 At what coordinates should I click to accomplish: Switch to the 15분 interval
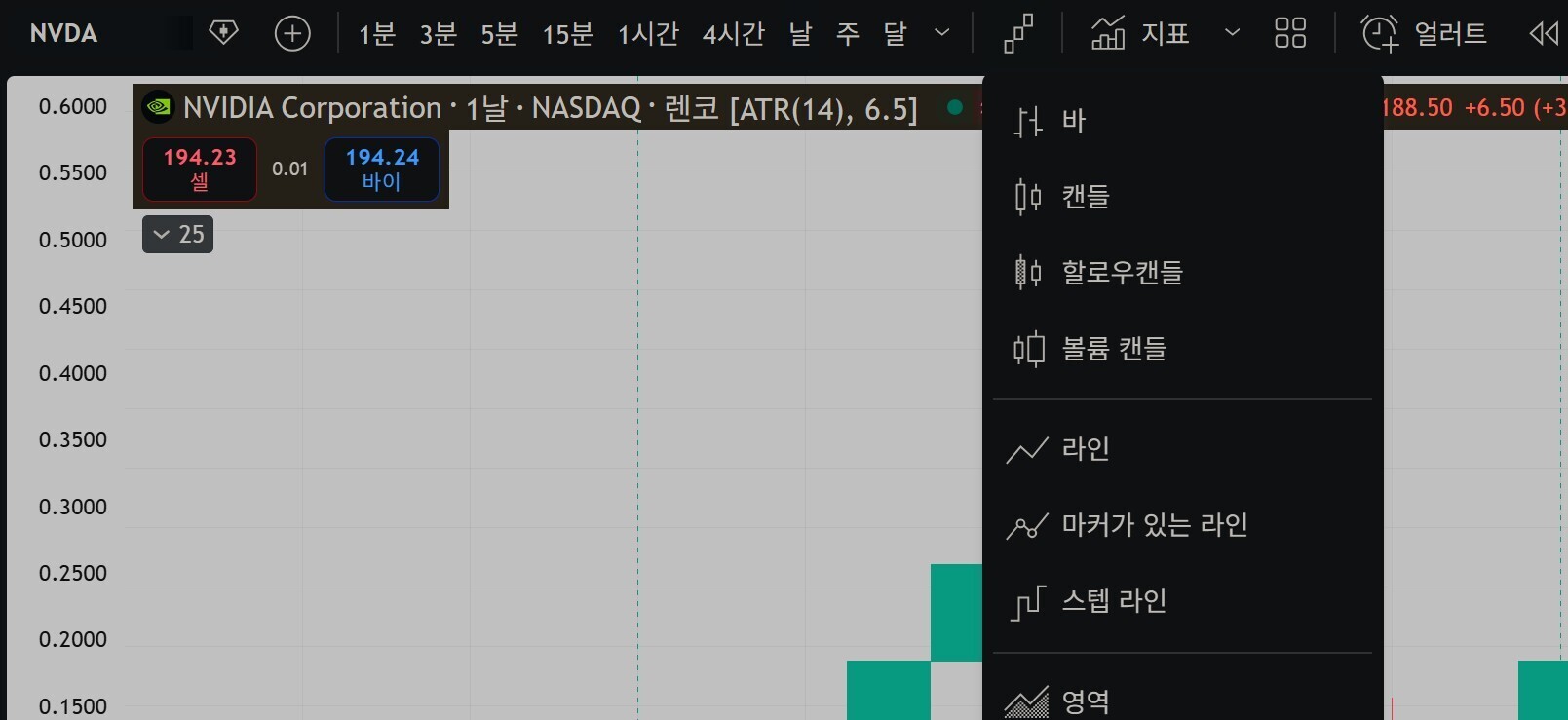[x=567, y=34]
